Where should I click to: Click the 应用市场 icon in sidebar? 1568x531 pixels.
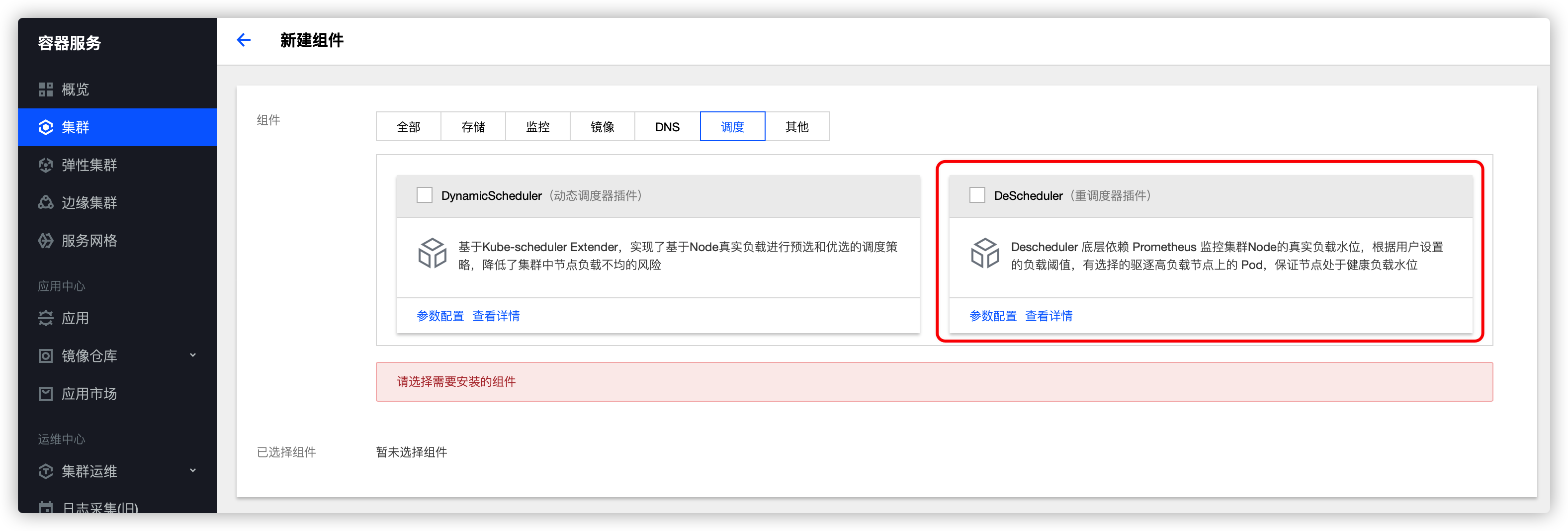point(46,393)
